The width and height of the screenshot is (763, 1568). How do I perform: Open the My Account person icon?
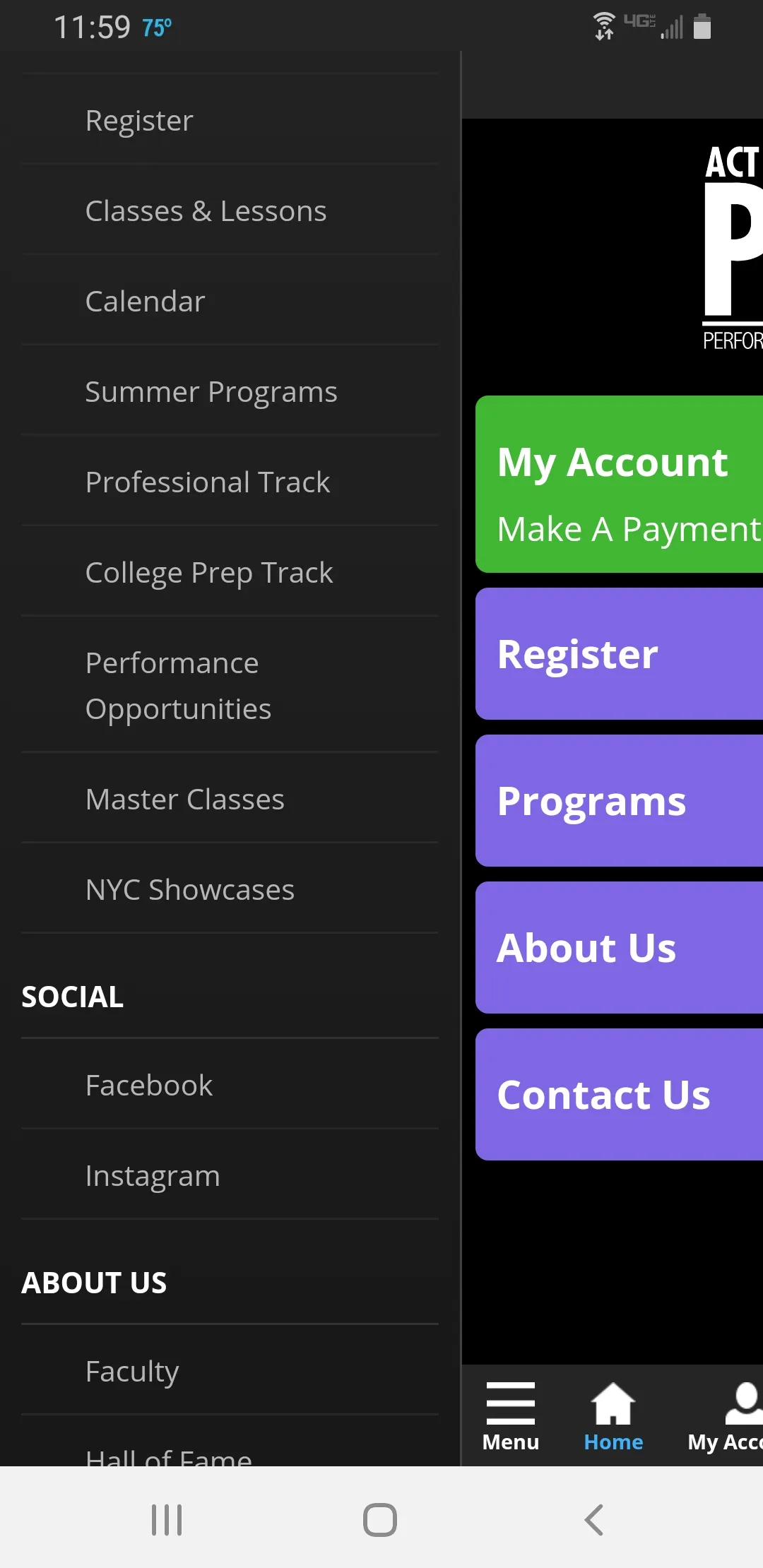(744, 1403)
